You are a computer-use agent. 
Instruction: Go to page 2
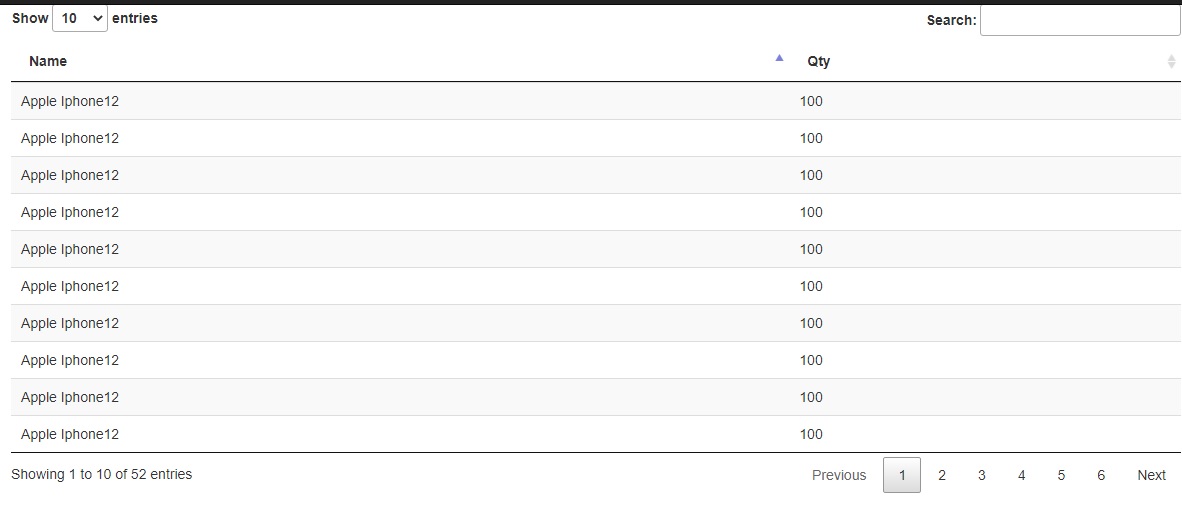tap(942, 475)
